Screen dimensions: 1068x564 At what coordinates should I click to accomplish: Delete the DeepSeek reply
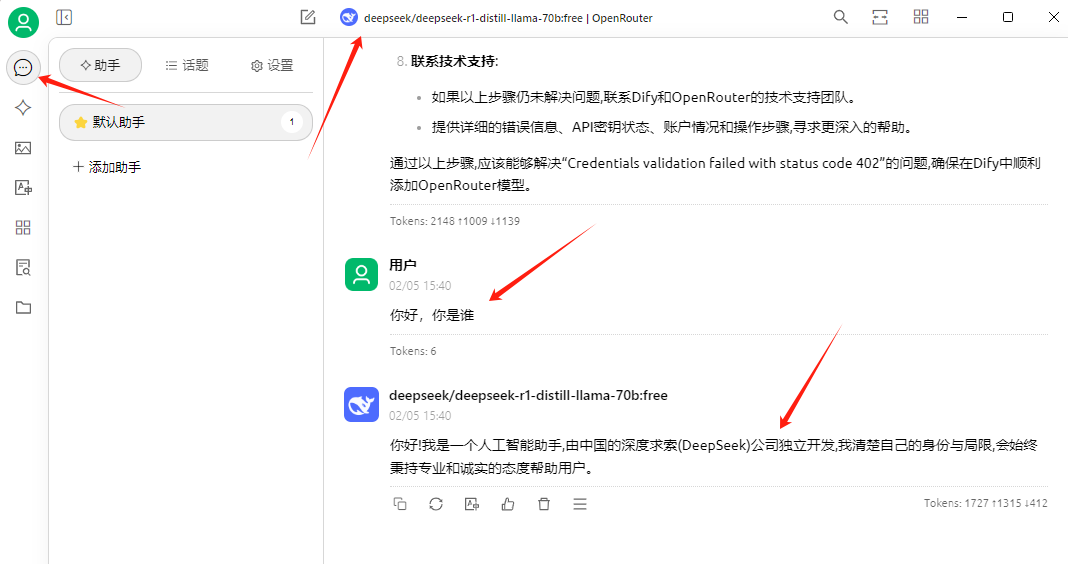click(x=544, y=504)
